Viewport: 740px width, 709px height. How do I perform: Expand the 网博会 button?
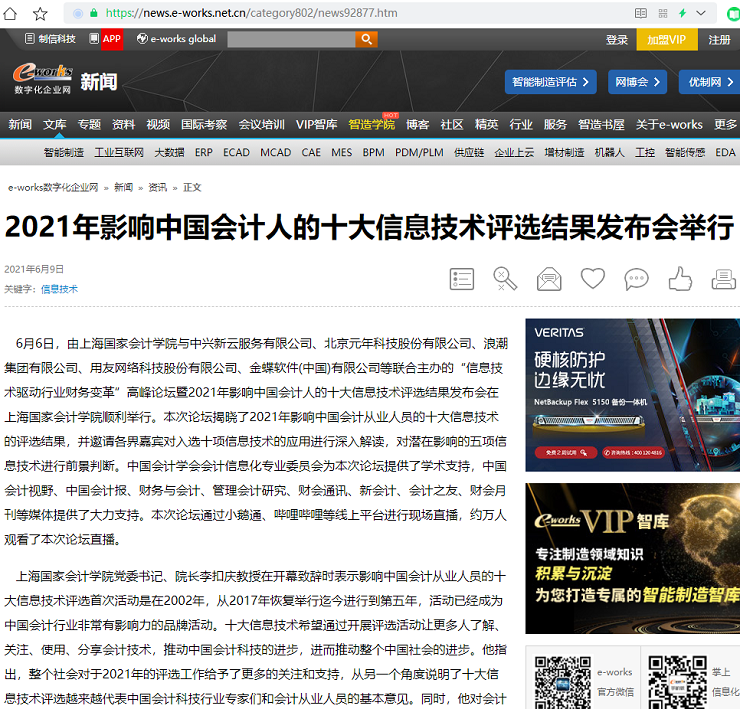pos(638,82)
